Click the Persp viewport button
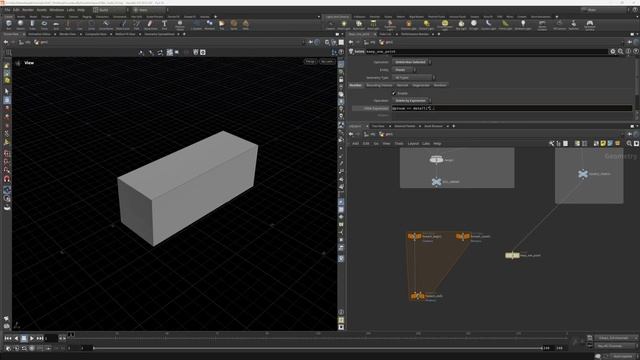 click(310, 62)
